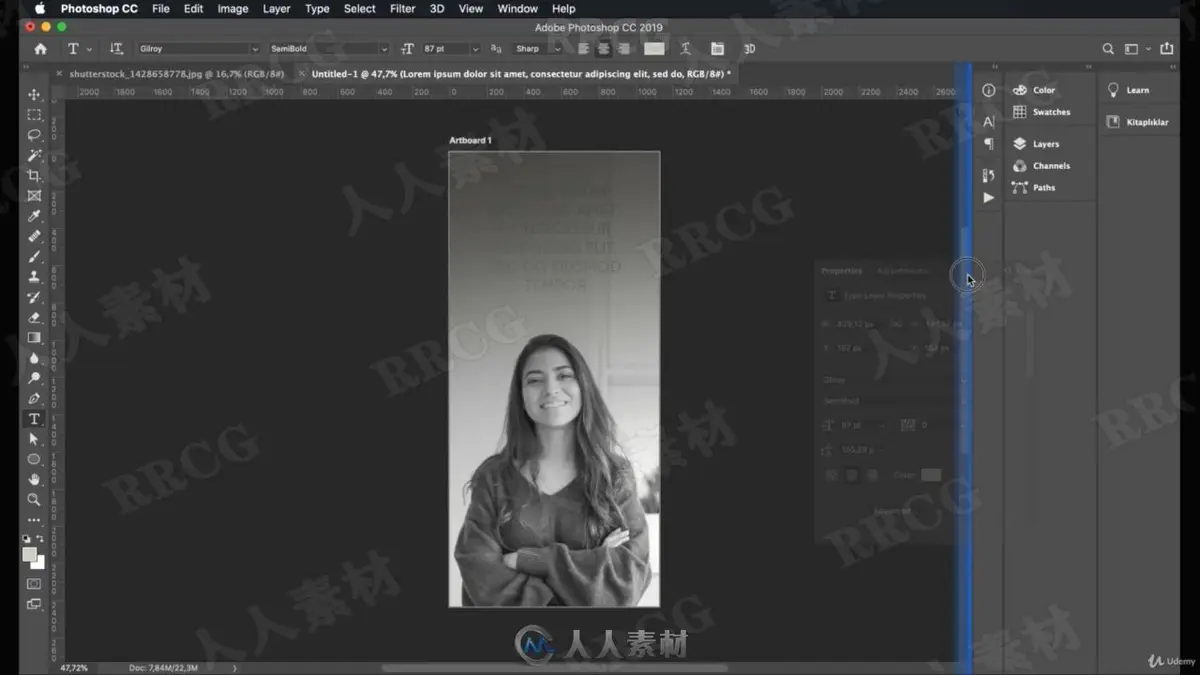
Task: Switch to the shutterstock_1428658778.jpg tab
Action: point(177,74)
